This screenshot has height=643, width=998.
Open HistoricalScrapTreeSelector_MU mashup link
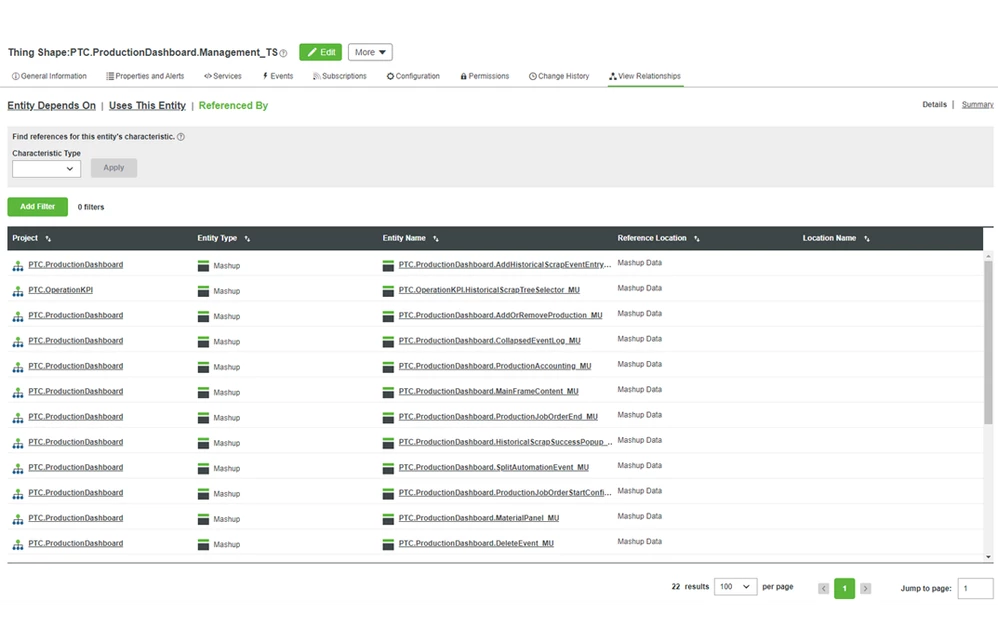coord(489,290)
